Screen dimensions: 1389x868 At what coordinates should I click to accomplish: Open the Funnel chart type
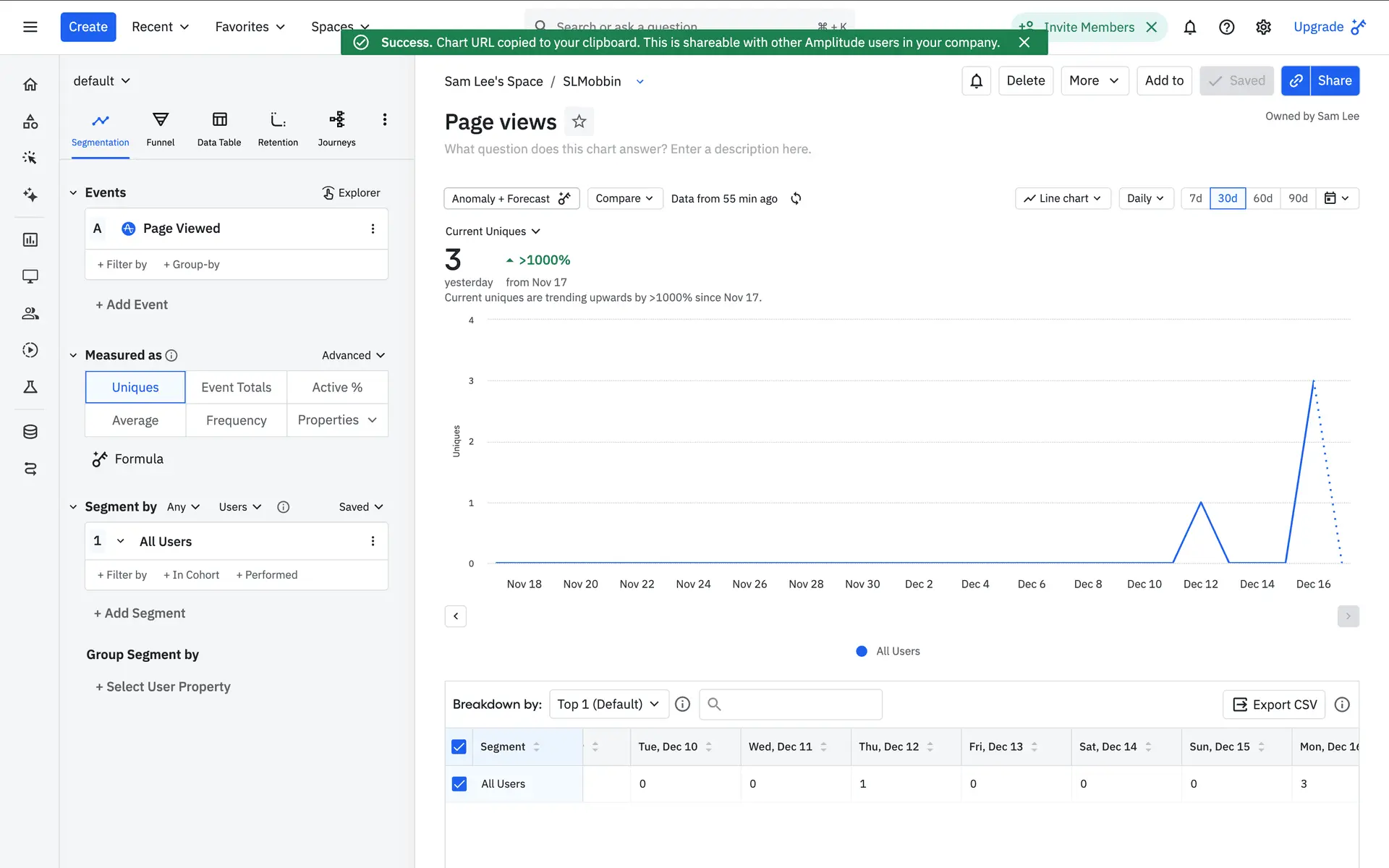[160, 129]
